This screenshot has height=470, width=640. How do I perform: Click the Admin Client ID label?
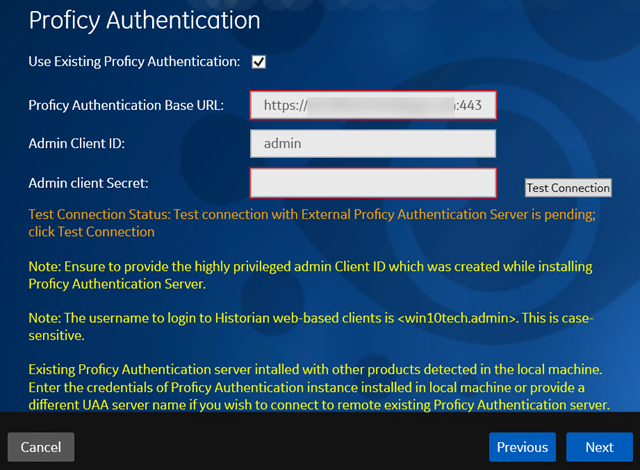76,144
